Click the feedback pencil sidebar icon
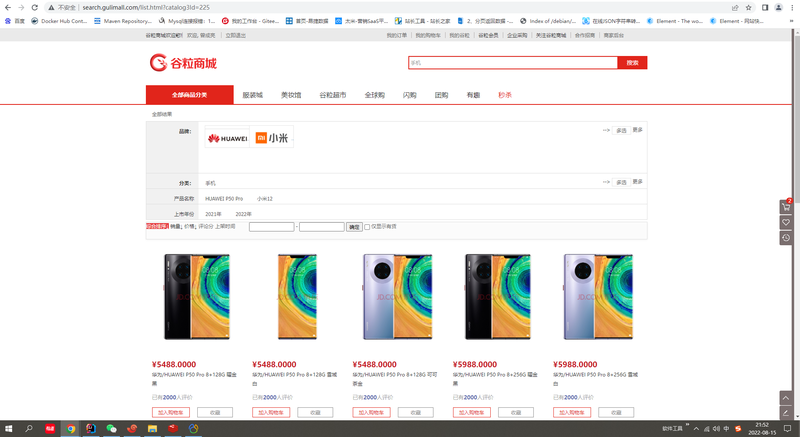Screen dimensions: 800x437 786,413
